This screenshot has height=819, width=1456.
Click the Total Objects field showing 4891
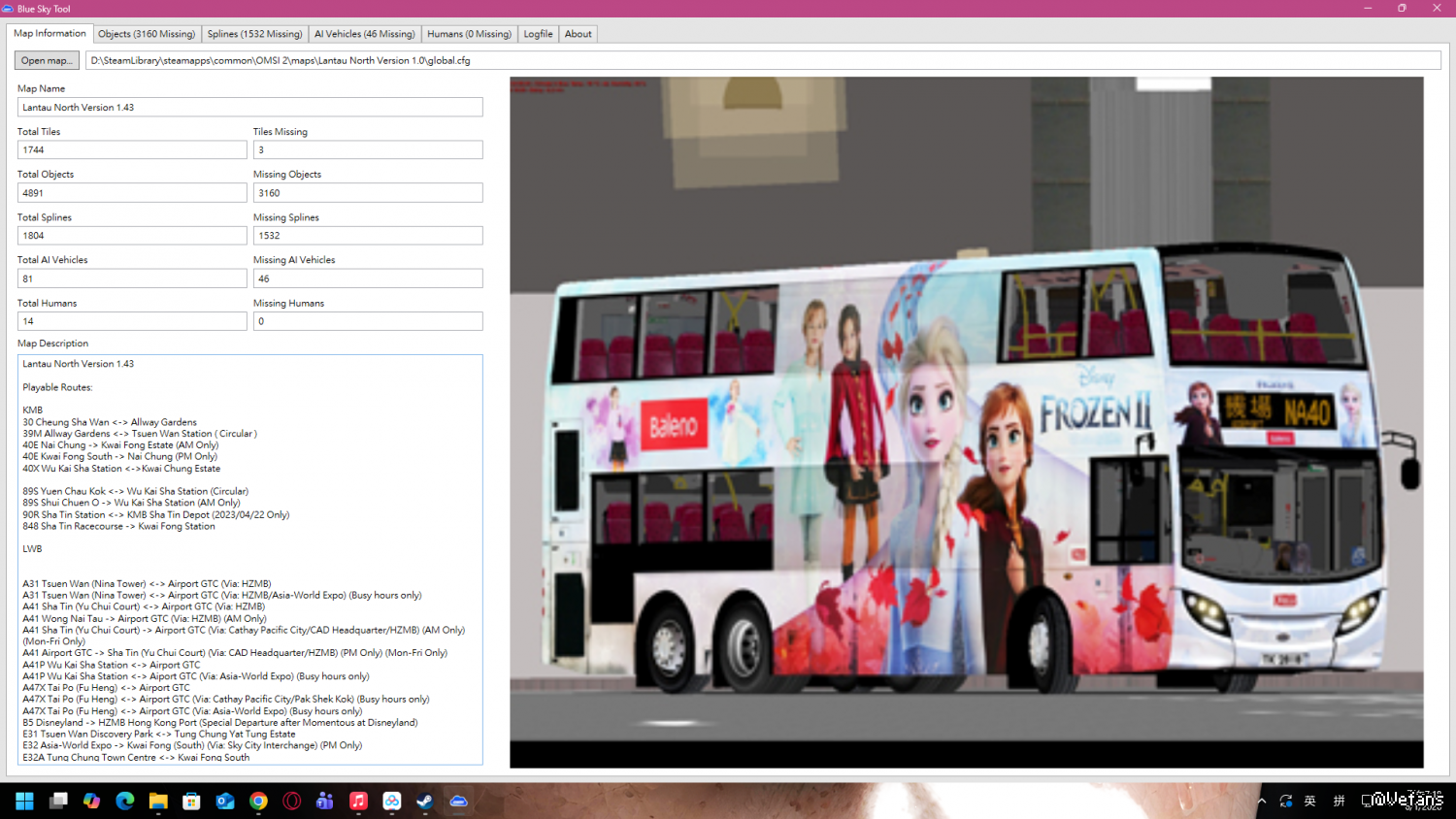132,192
